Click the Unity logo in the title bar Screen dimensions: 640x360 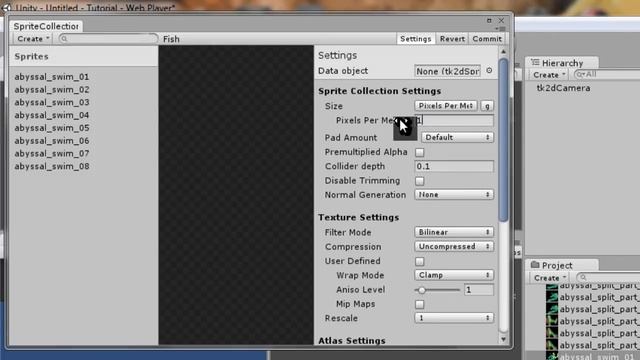point(6,7)
